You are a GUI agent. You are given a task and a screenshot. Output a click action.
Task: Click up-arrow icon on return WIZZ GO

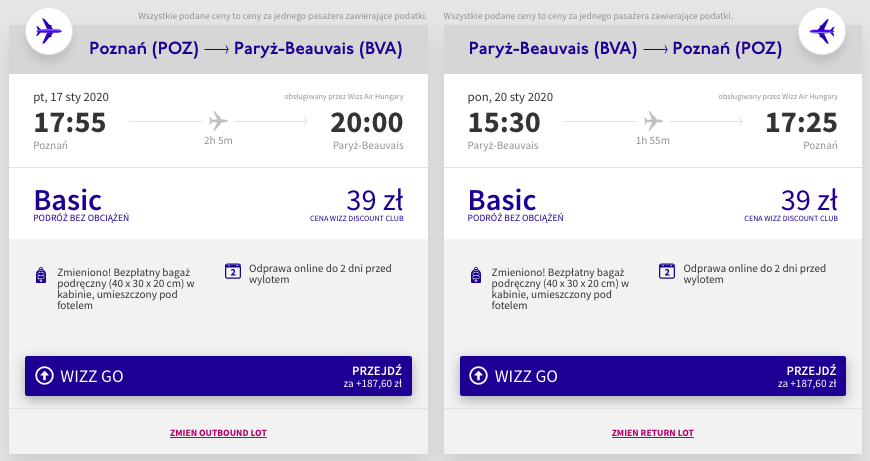click(478, 376)
